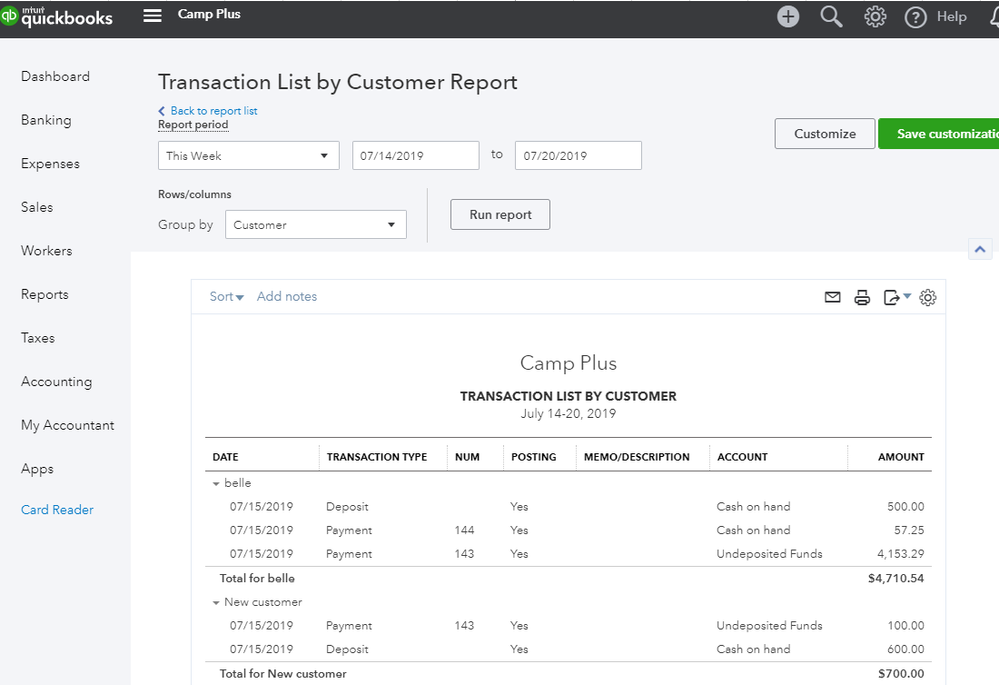Image resolution: width=999 pixels, height=685 pixels.
Task: Open the 4,153.29 payment amount
Action: tap(901, 554)
